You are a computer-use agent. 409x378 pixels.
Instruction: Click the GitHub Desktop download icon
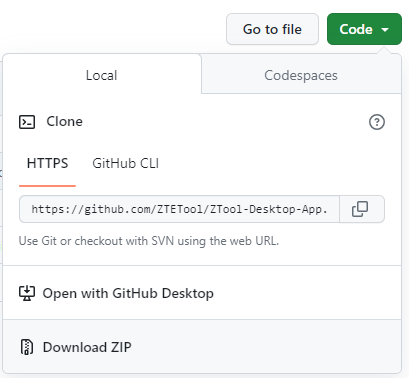pos(27,293)
